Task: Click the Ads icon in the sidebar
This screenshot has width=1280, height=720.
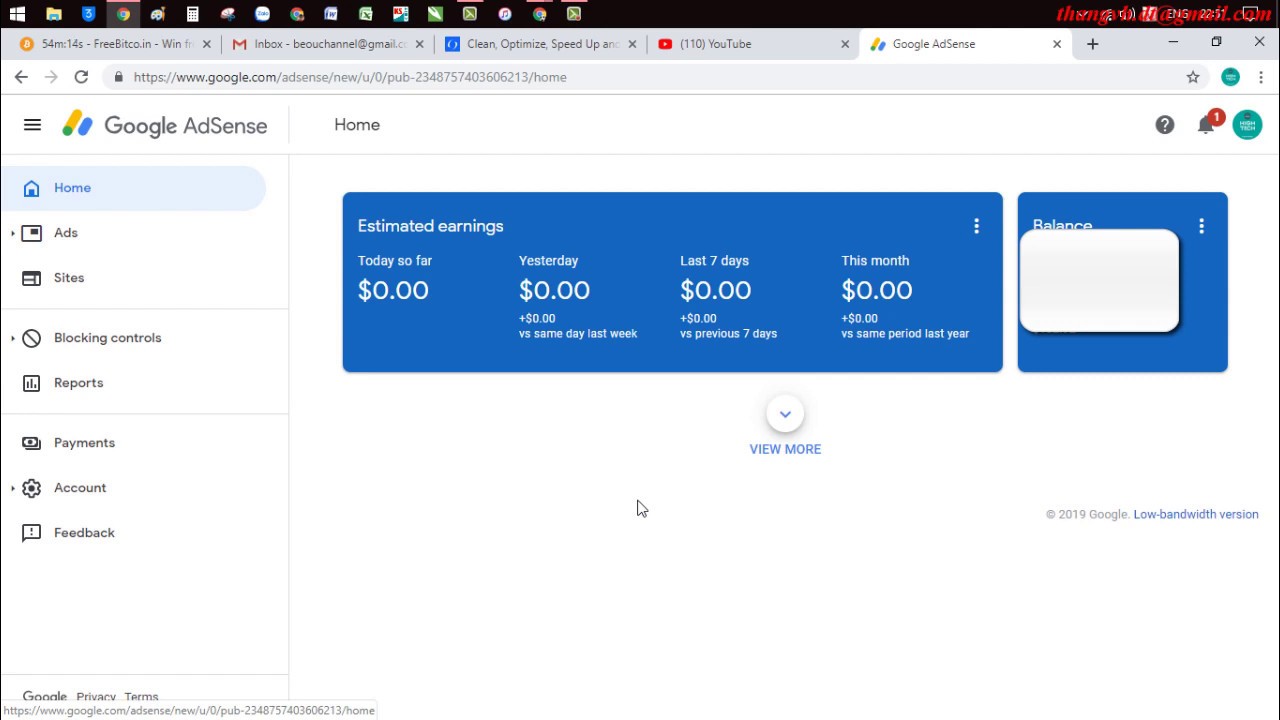Action: pos(32,233)
